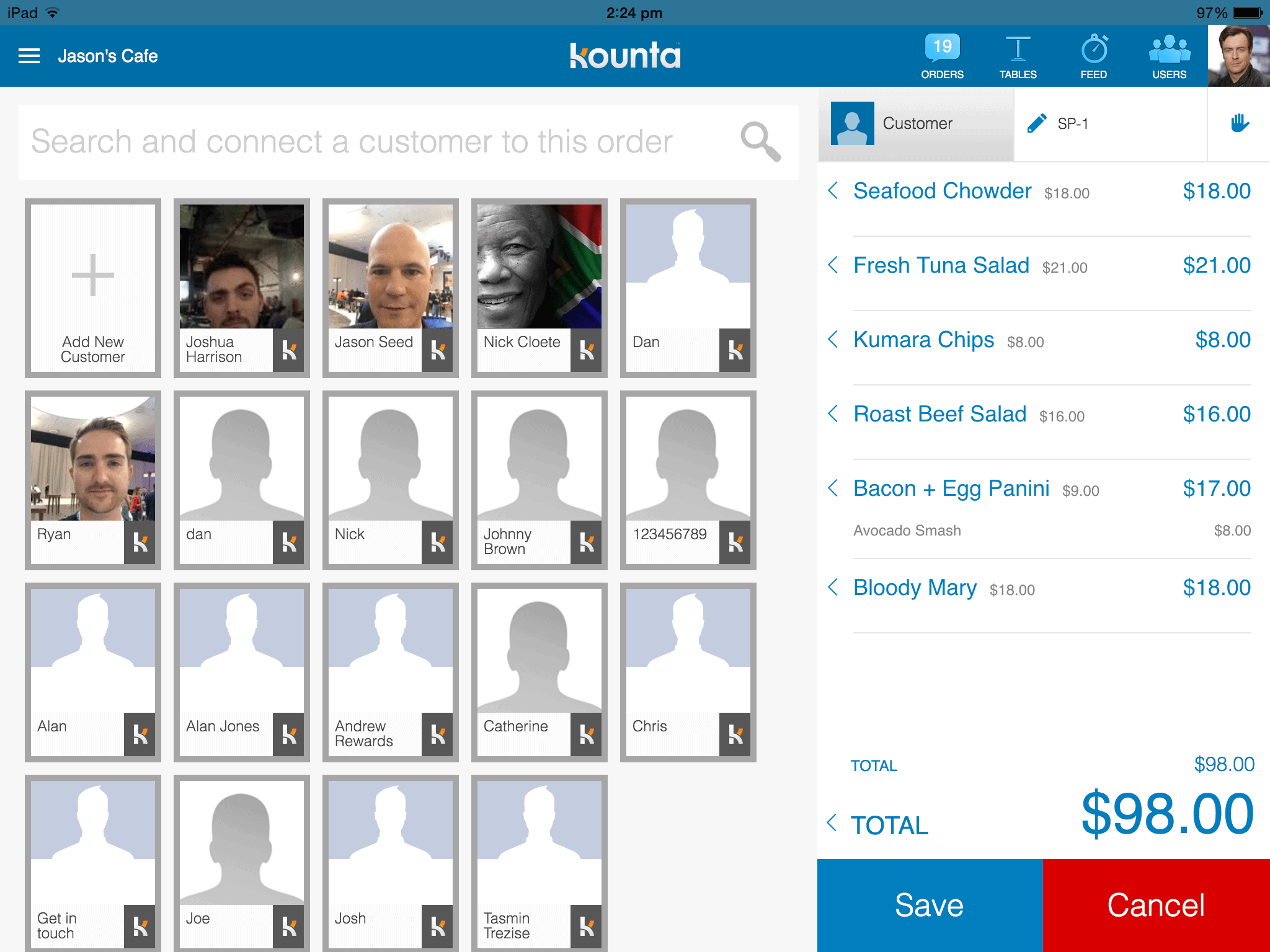The image size is (1270, 952).
Task: Tap Kounta badge on Tasmin Trezise's card
Action: [x=586, y=927]
